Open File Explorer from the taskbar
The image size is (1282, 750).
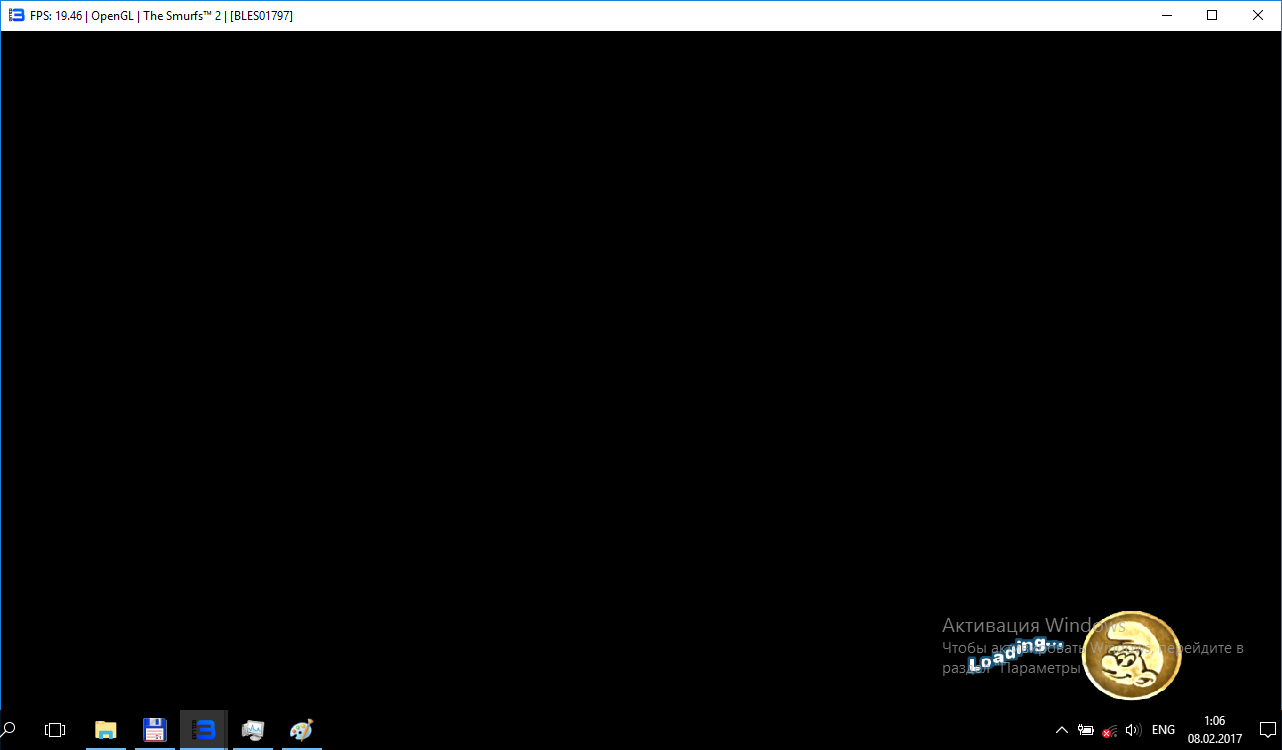point(105,730)
